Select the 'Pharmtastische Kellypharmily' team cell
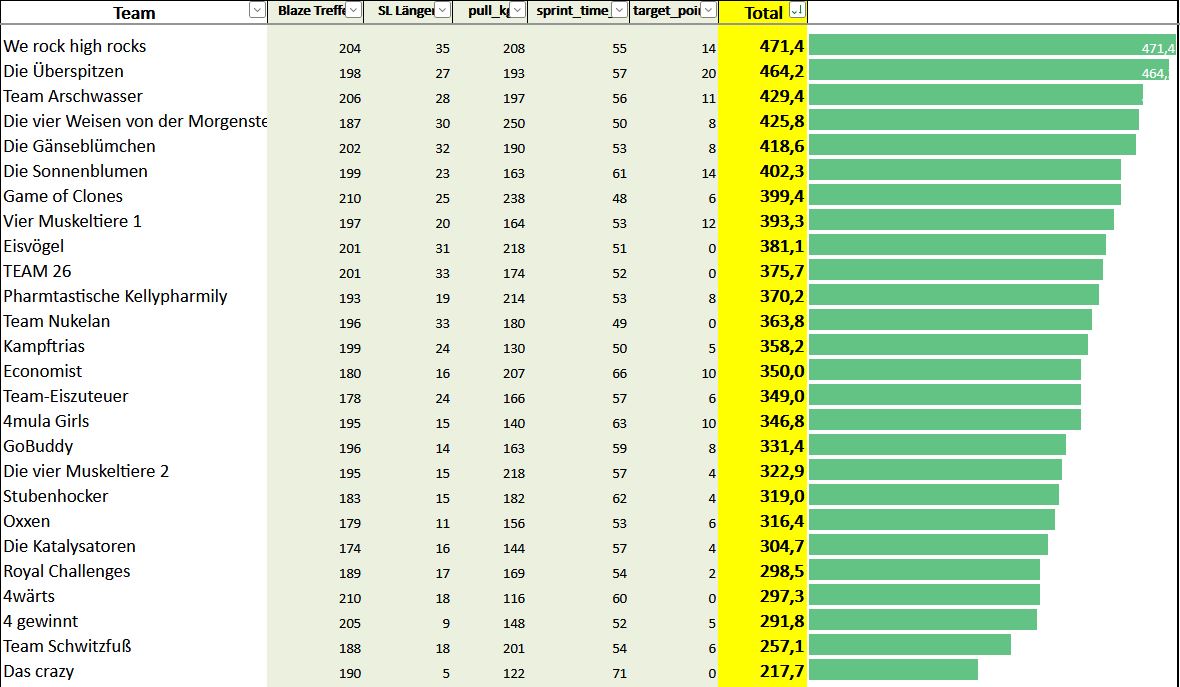Image resolution: width=1180 pixels, height=687 pixels. pyautogui.click(x=115, y=297)
